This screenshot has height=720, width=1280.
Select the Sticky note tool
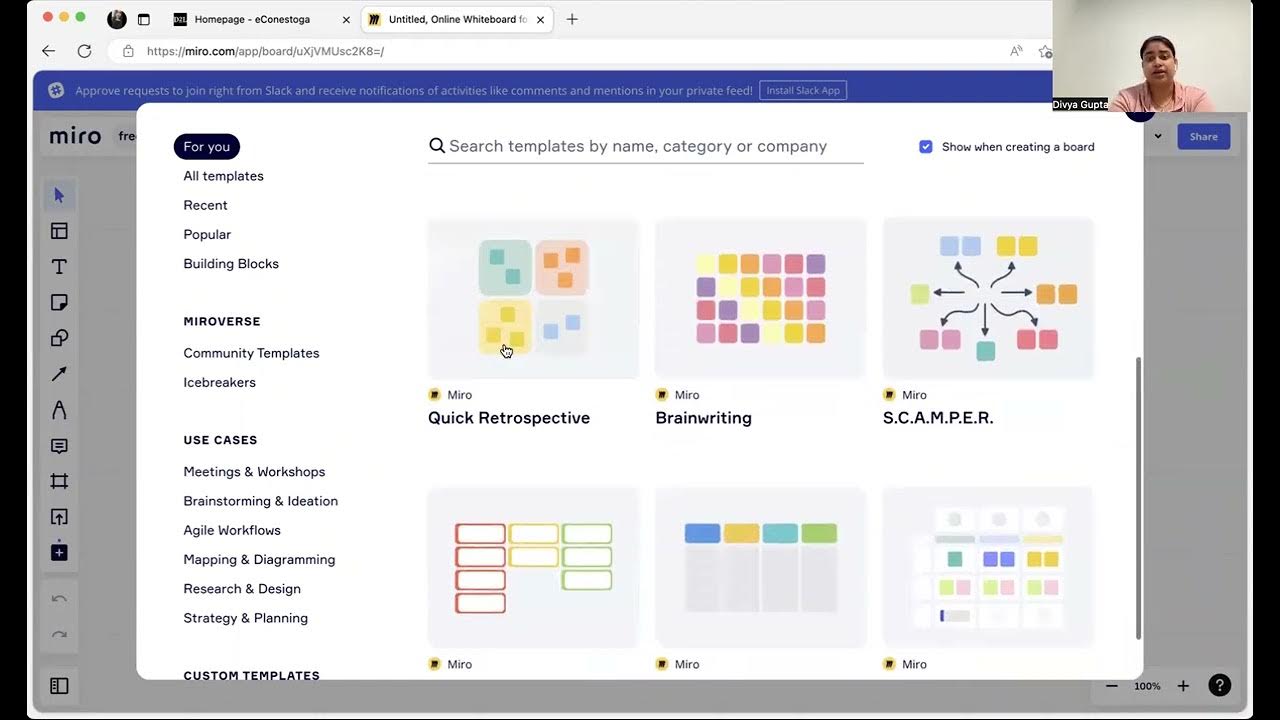pos(59,303)
